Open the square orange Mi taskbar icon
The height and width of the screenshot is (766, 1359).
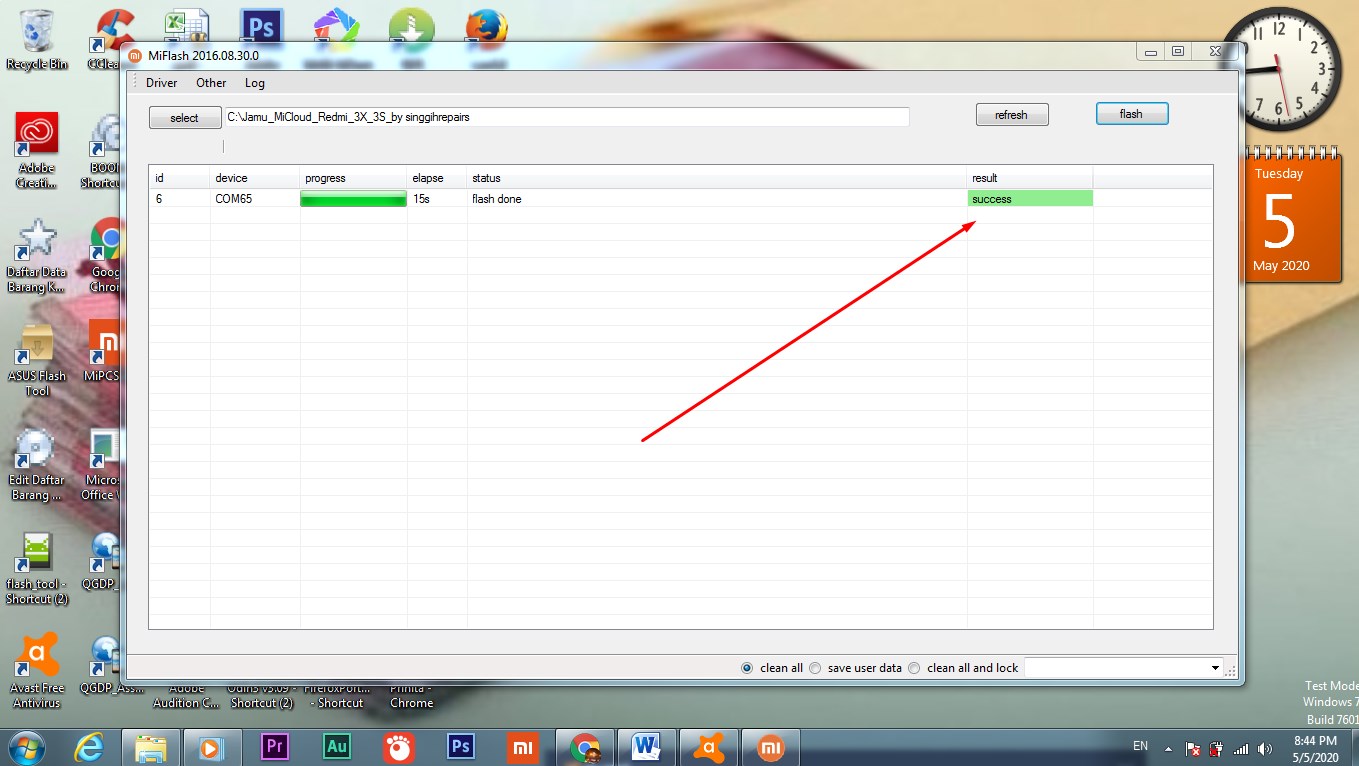pos(522,747)
